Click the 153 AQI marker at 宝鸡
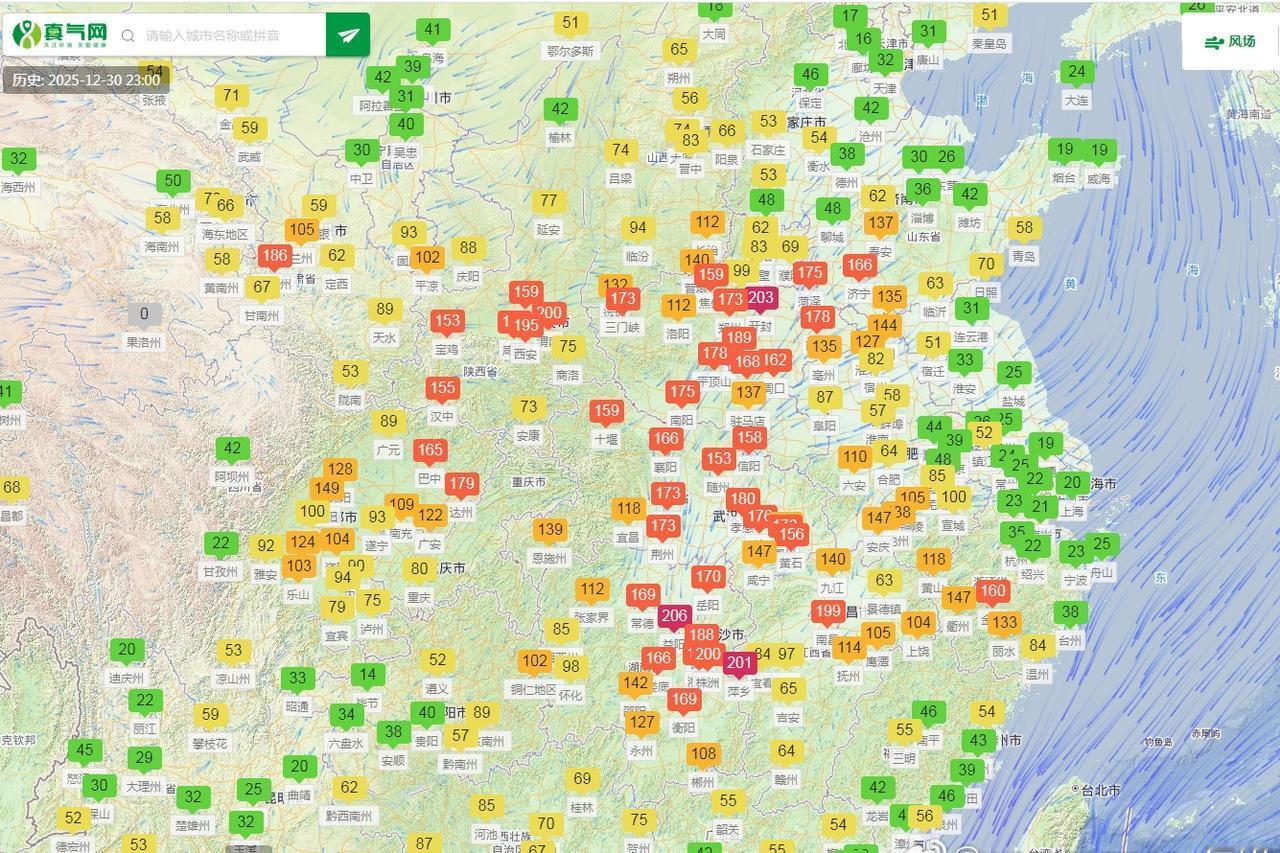This screenshot has width=1280, height=853. [447, 321]
